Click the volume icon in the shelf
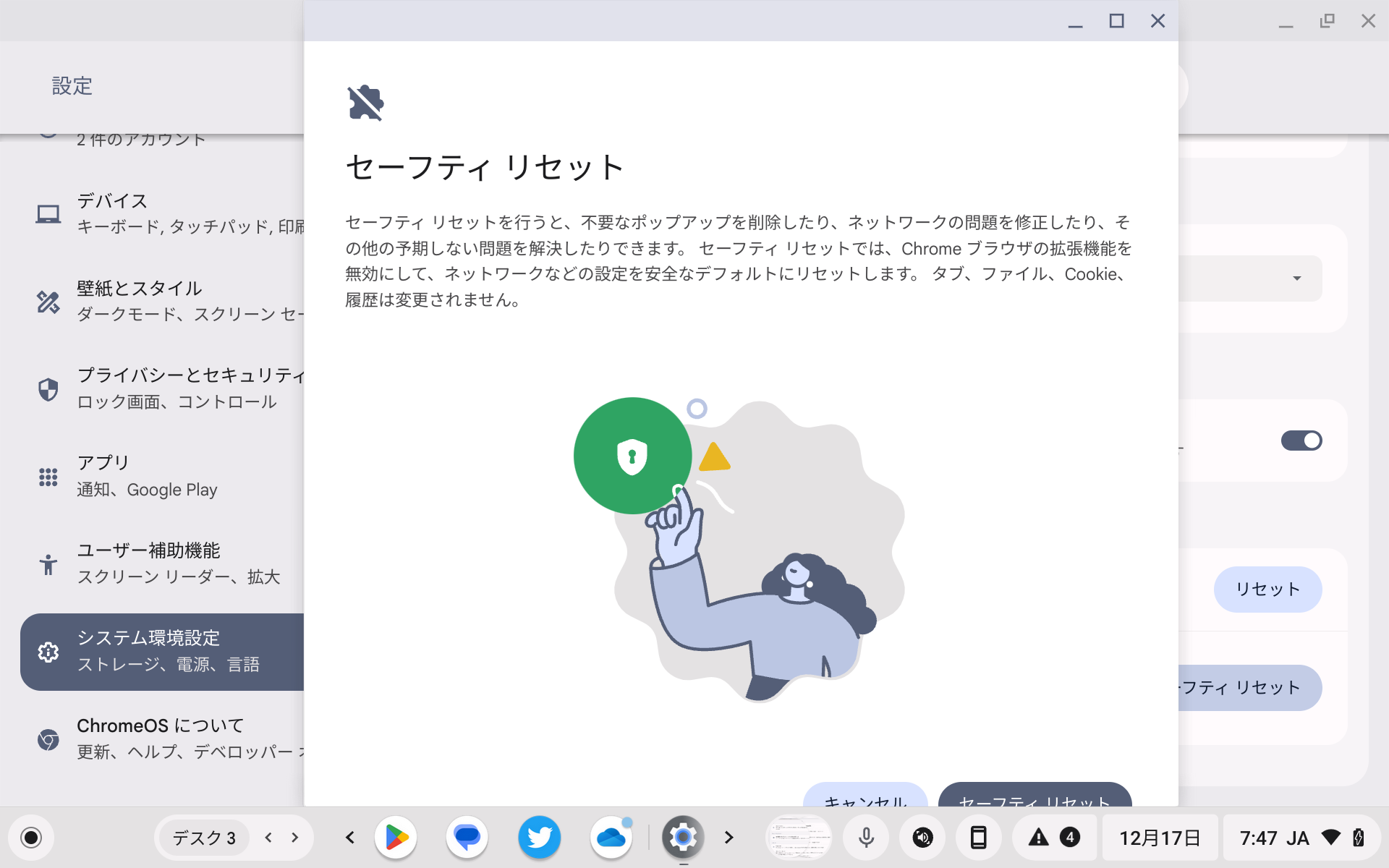 click(x=922, y=838)
